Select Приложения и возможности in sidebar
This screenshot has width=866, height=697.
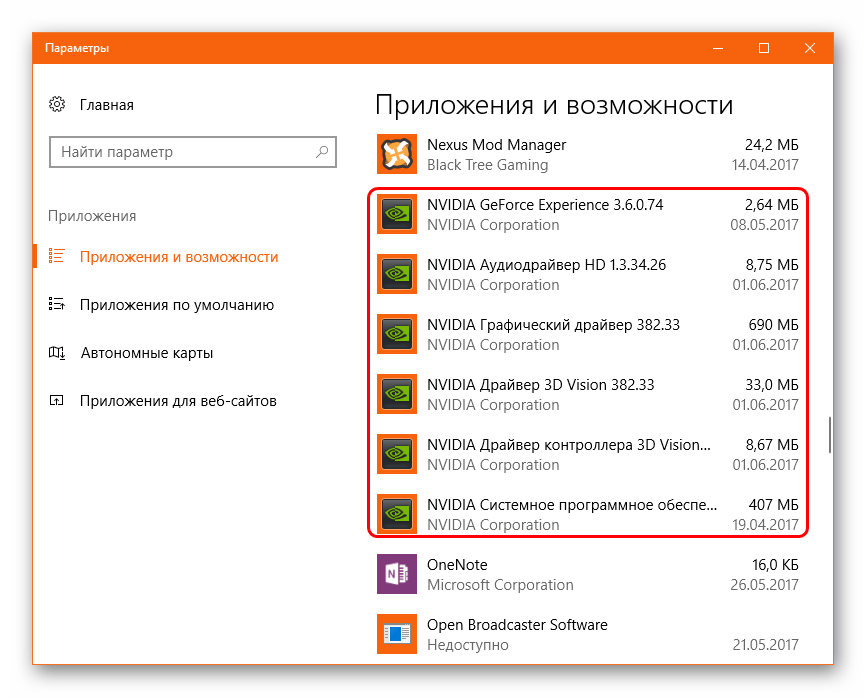179,257
